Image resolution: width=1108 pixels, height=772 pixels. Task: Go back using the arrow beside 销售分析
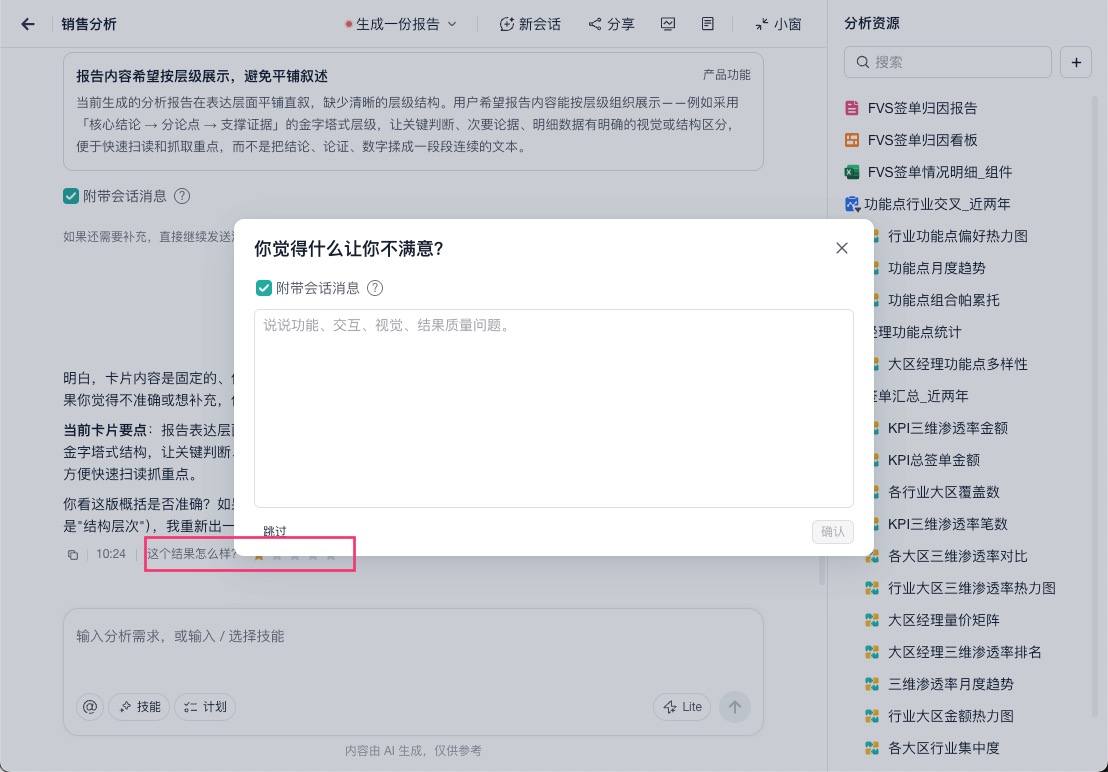[x=28, y=24]
